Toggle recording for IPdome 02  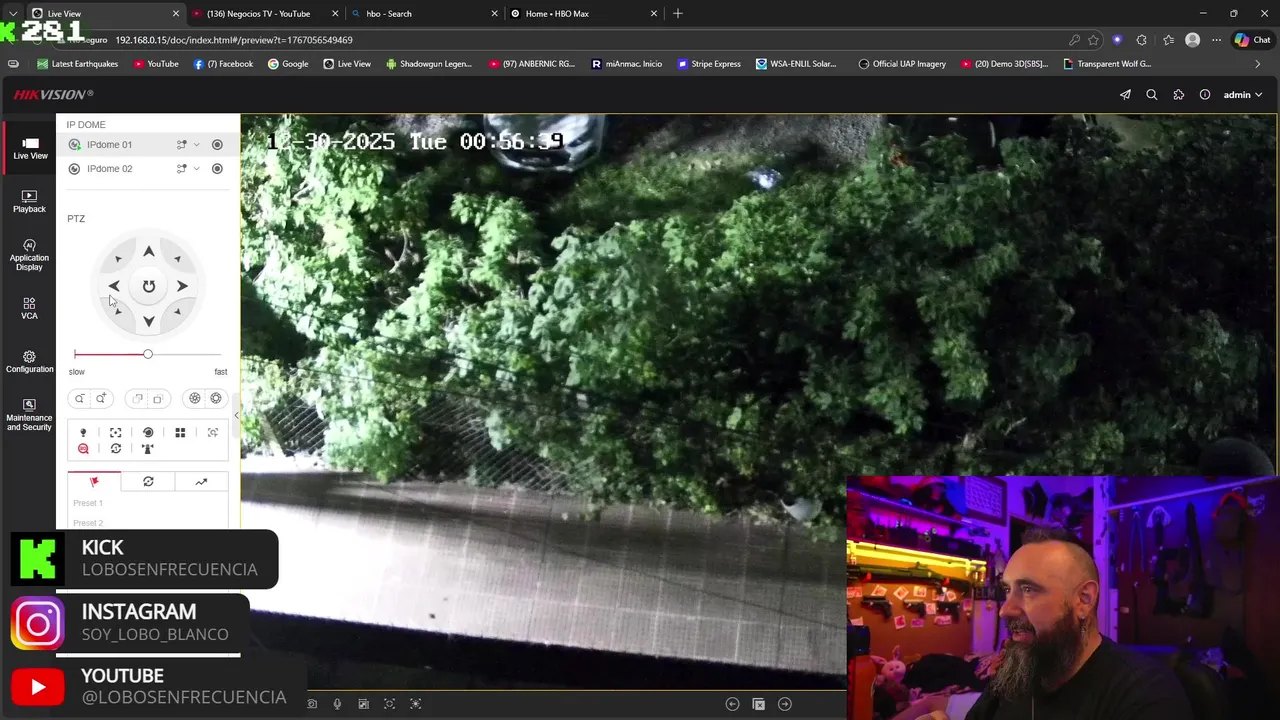click(217, 169)
